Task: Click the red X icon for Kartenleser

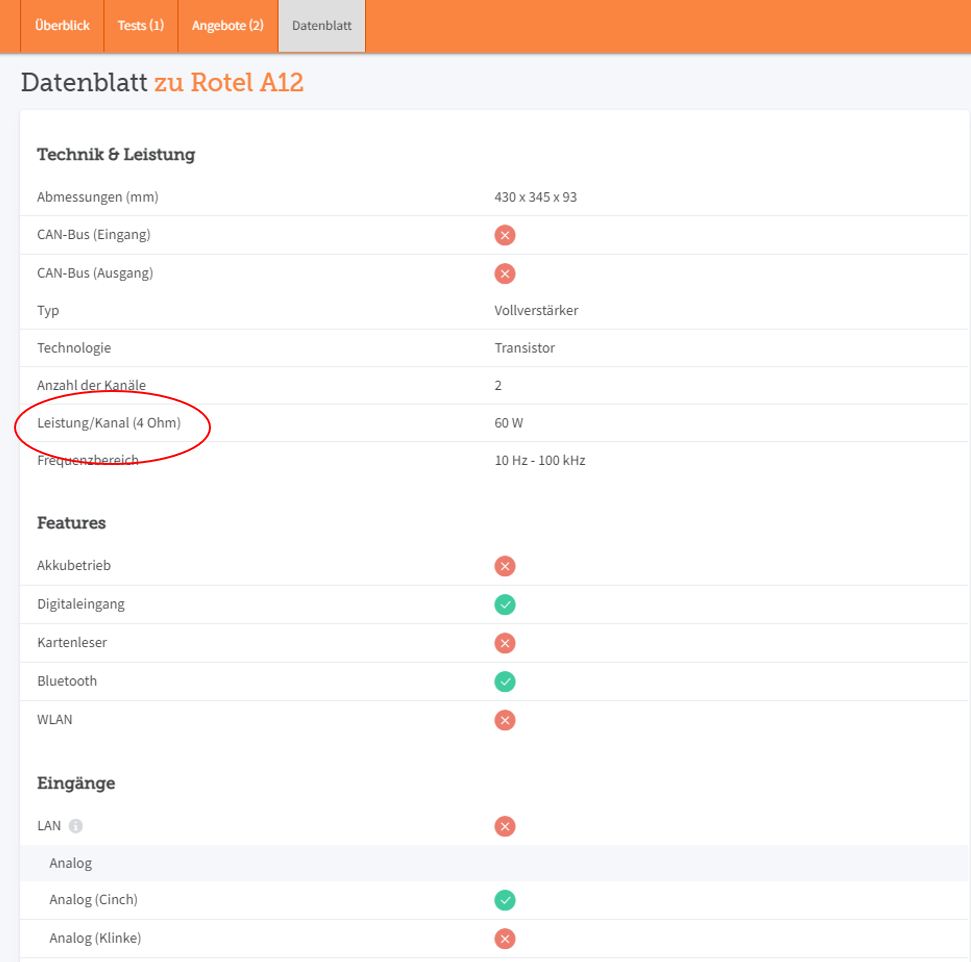Action: pyautogui.click(x=505, y=643)
